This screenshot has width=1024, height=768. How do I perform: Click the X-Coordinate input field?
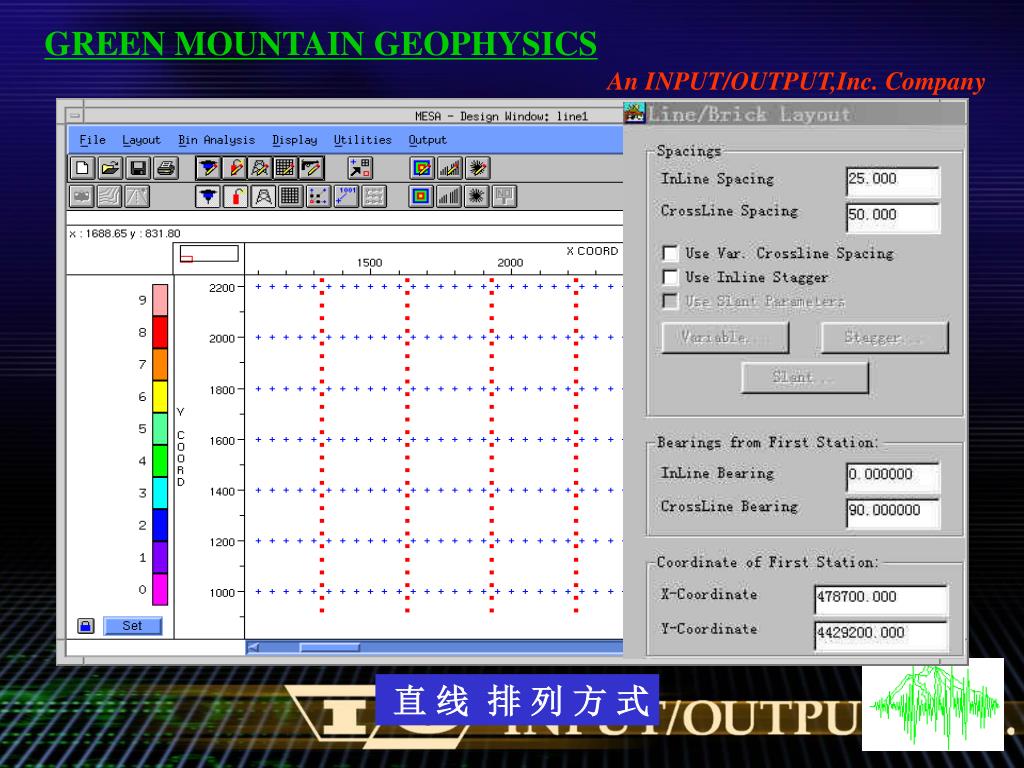coord(881,599)
